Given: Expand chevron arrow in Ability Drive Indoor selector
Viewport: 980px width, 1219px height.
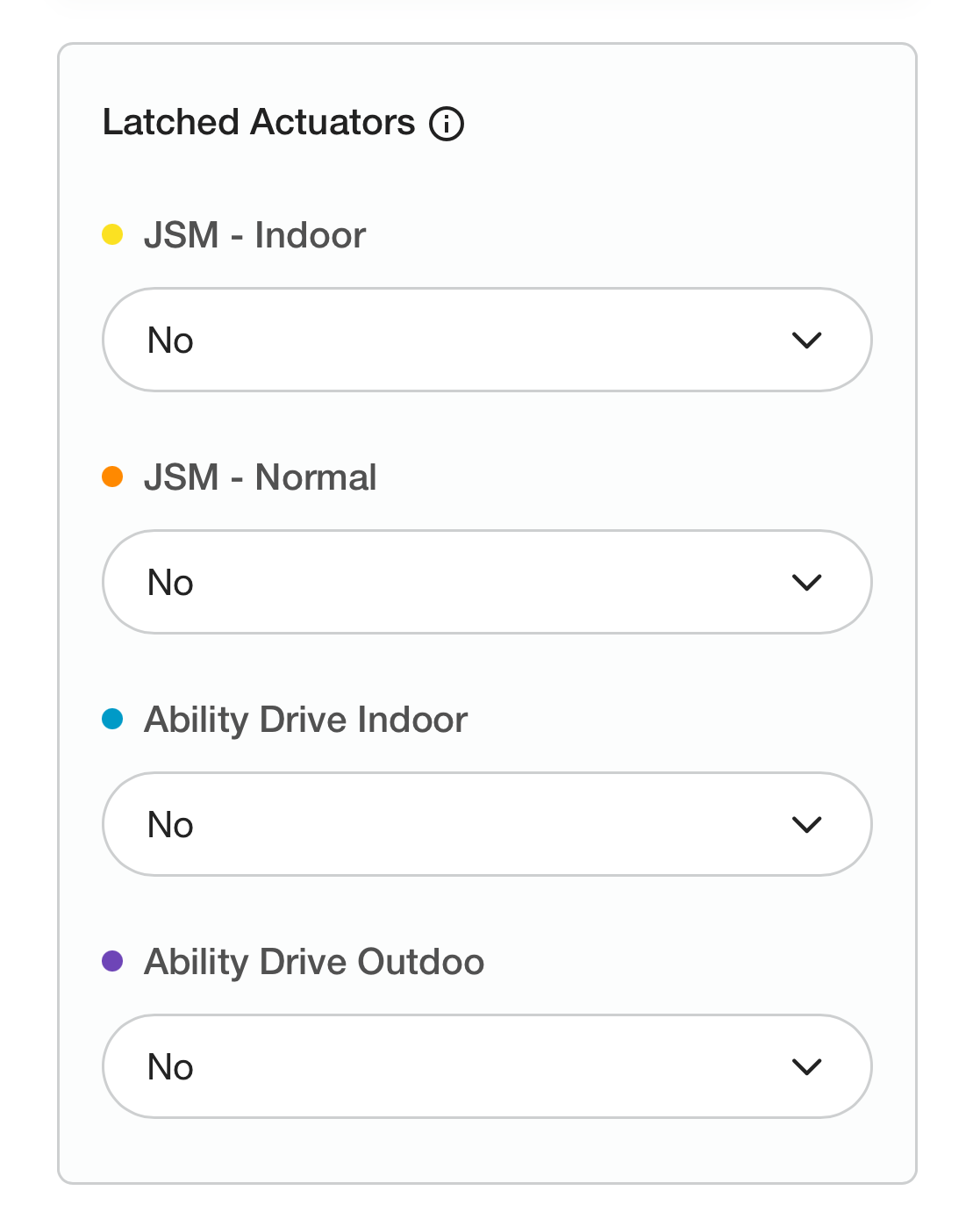Looking at the screenshot, I should pyautogui.click(x=806, y=825).
